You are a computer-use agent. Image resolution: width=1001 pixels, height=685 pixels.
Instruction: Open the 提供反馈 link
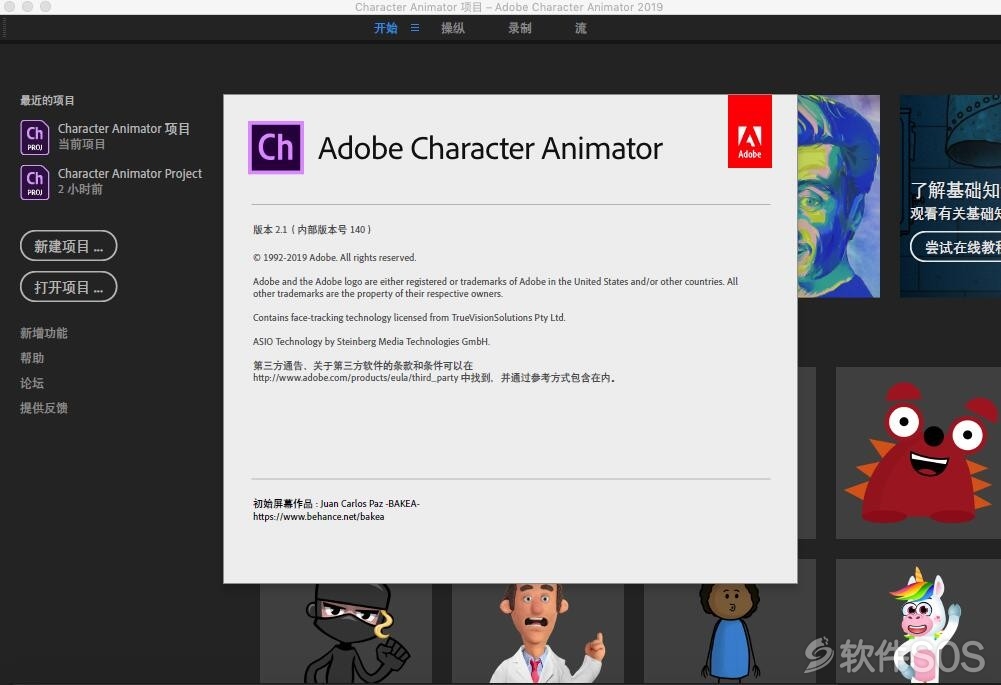tap(43, 408)
